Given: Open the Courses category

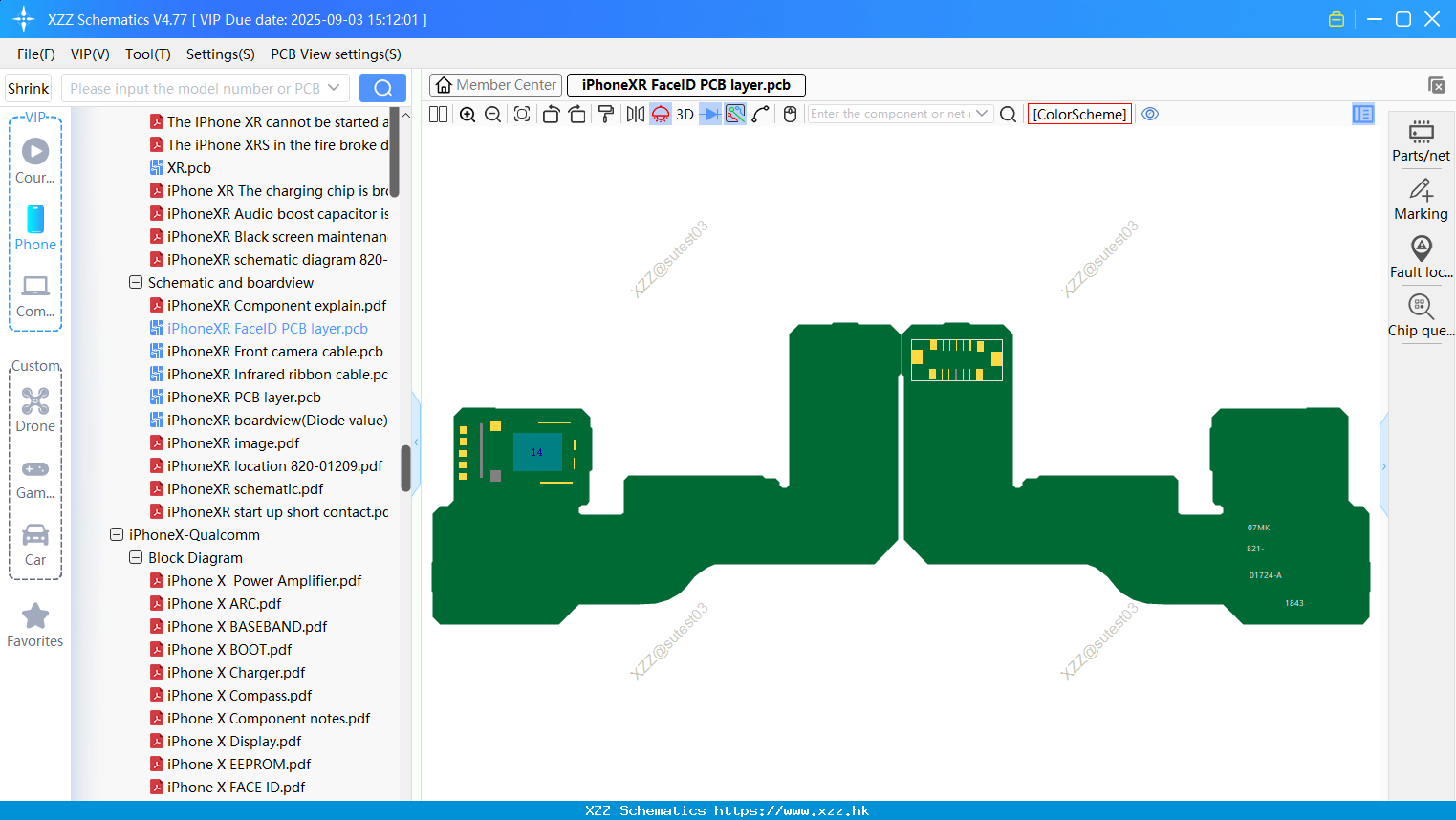Looking at the screenshot, I should point(35,161).
